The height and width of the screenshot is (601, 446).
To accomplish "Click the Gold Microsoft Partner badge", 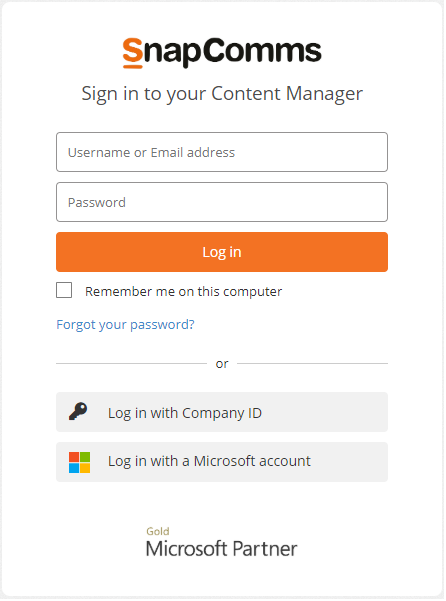I will tap(221, 543).
